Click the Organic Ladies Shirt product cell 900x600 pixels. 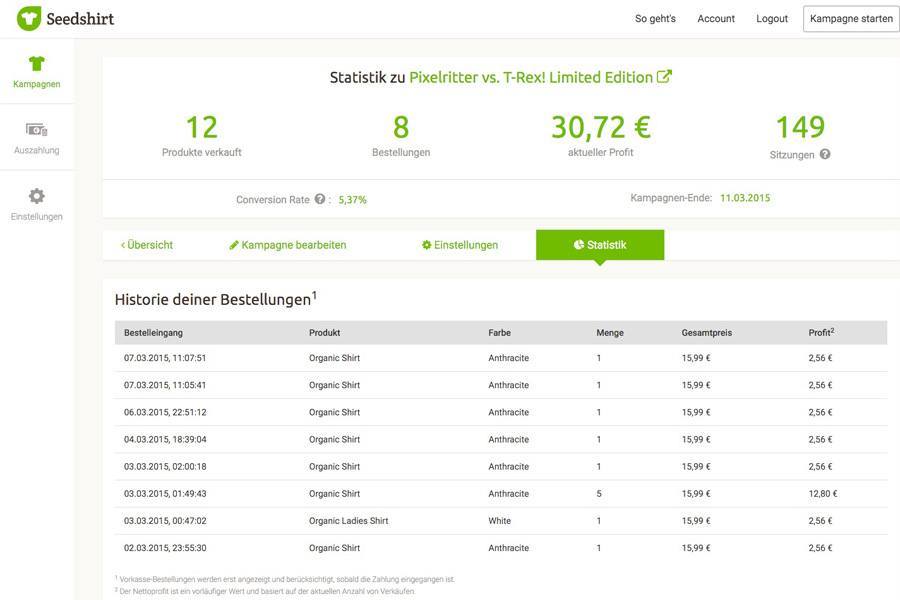348,521
